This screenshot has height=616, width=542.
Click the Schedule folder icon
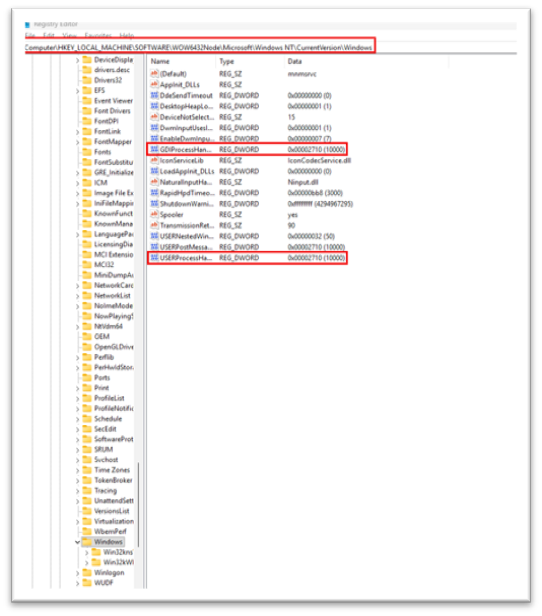click(x=87, y=418)
